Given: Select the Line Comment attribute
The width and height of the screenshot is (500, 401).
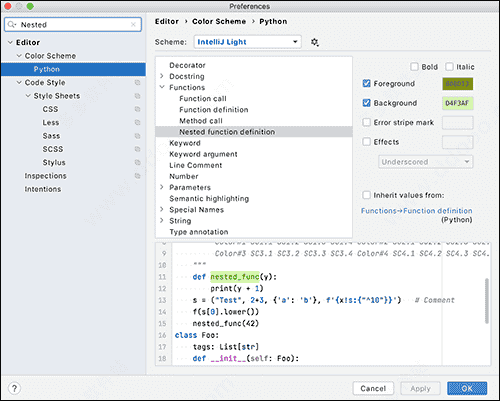Looking at the screenshot, I should click(196, 165).
